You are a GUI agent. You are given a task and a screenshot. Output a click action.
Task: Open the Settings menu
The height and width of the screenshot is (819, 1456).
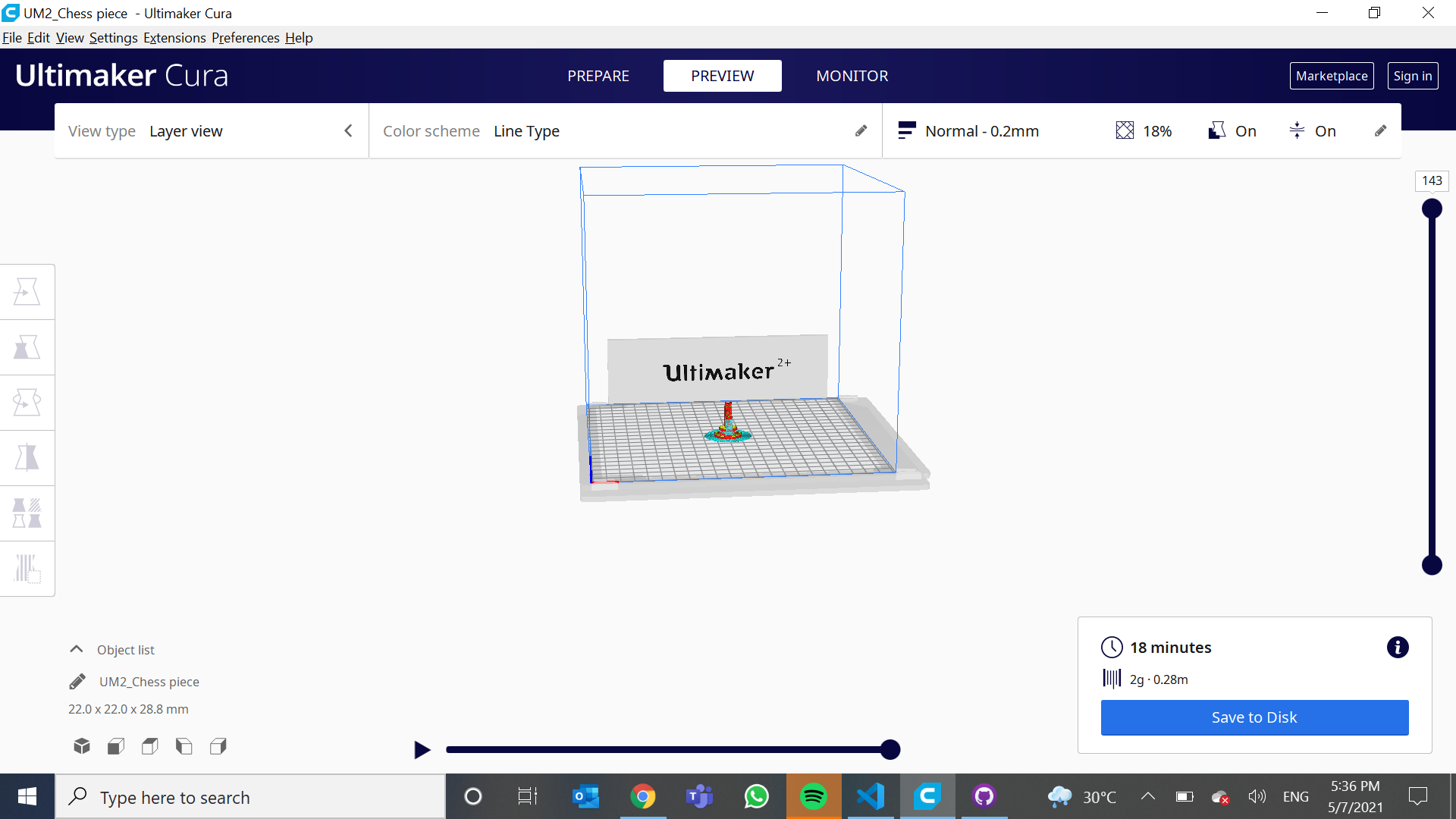[114, 38]
